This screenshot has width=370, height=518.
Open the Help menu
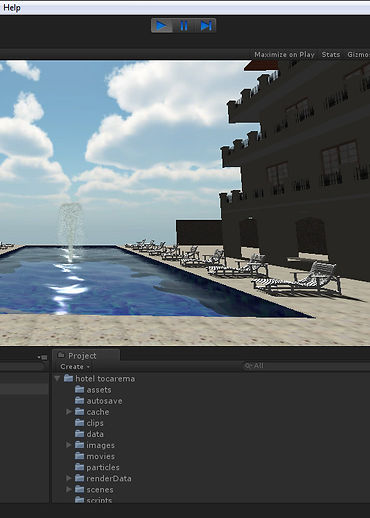[x=12, y=7]
